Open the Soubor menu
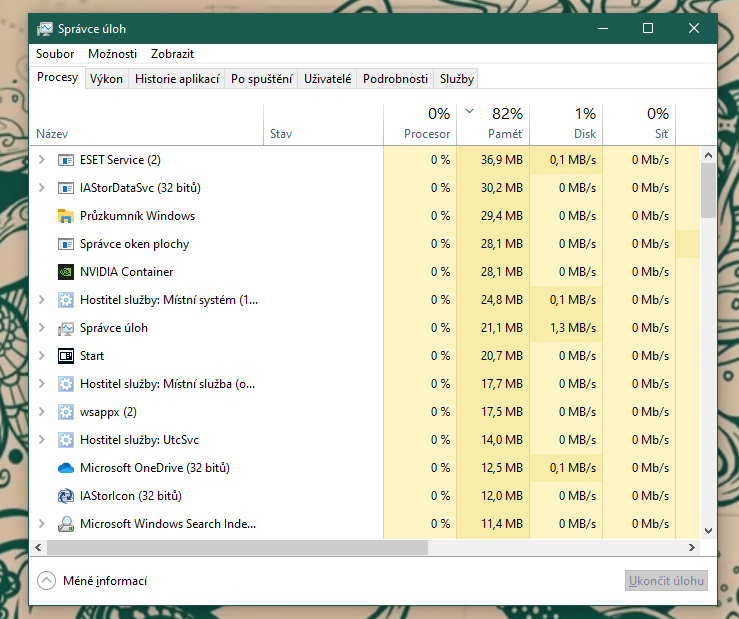This screenshot has height=619, width=739. click(55, 54)
